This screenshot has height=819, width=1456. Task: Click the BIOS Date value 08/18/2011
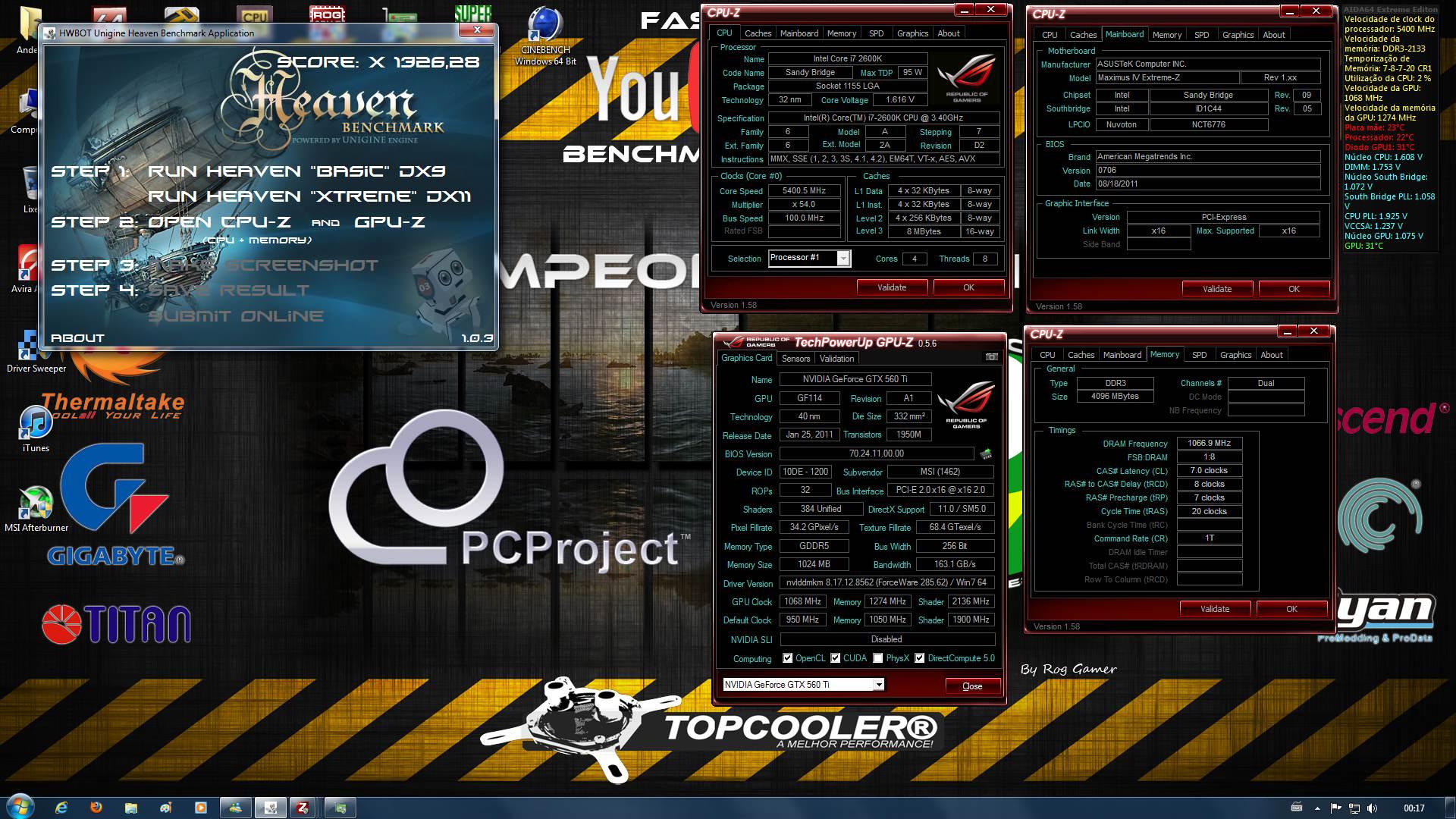(1208, 184)
